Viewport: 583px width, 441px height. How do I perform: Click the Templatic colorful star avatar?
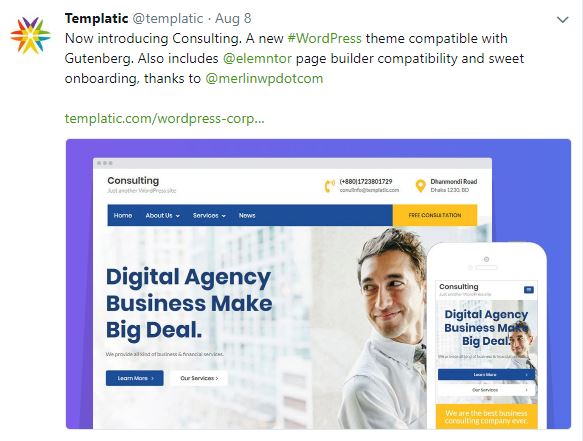[30, 36]
